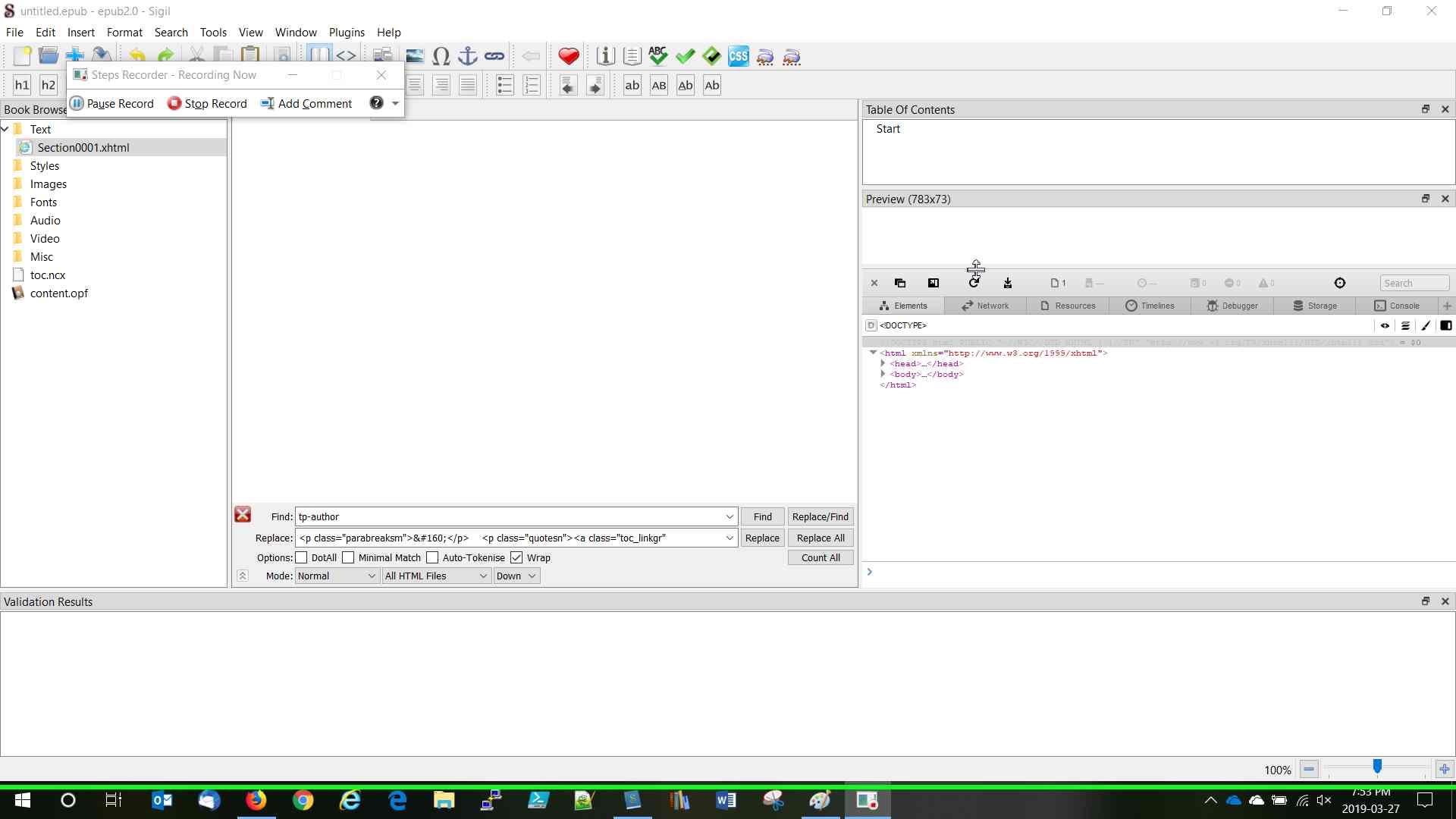
Task: Click the Insert Link chain icon
Action: [x=494, y=57]
